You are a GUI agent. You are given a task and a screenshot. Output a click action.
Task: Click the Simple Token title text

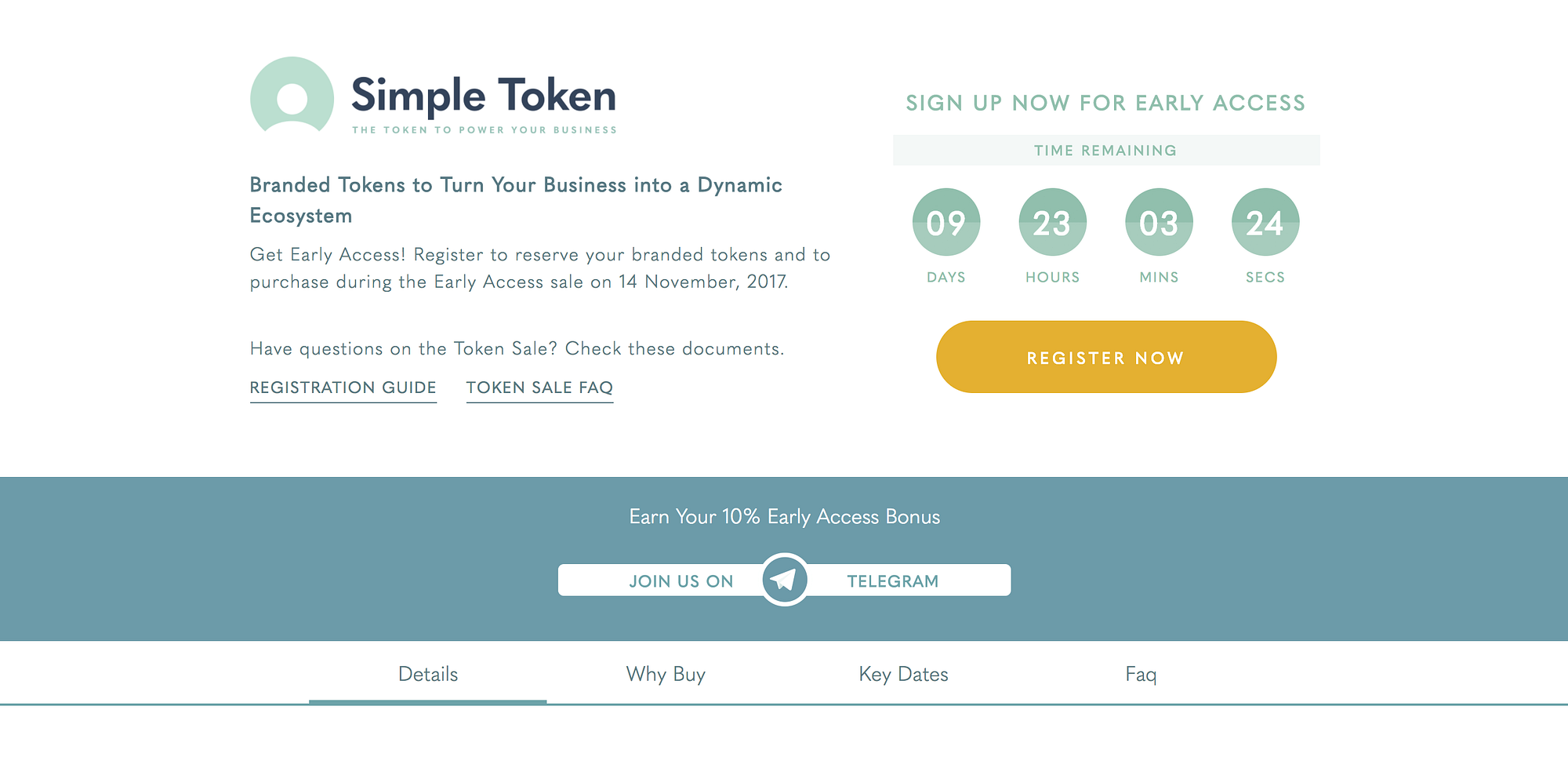pyautogui.click(x=483, y=96)
